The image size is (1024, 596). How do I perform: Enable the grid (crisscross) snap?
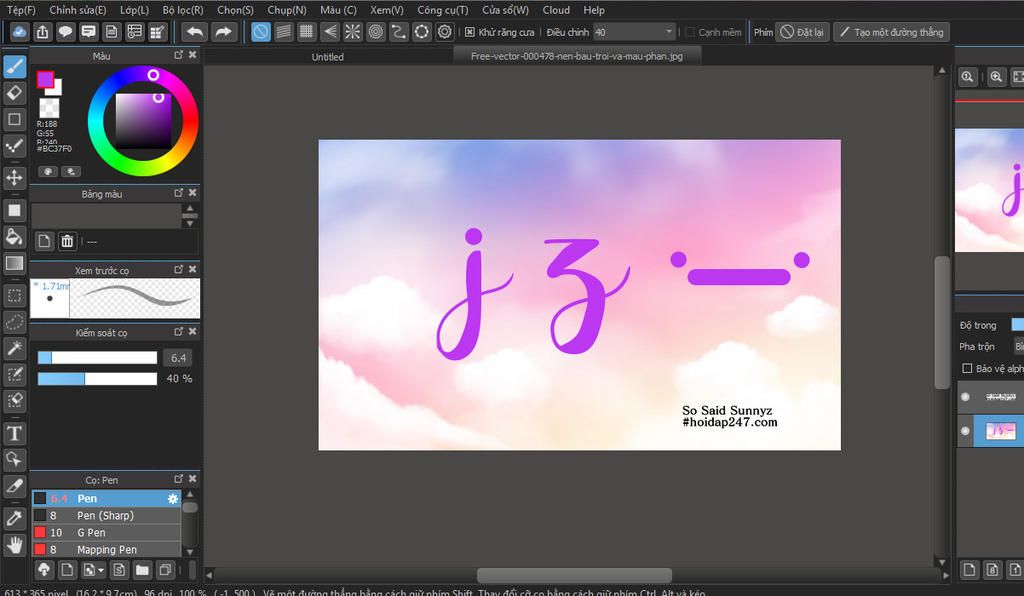point(306,31)
